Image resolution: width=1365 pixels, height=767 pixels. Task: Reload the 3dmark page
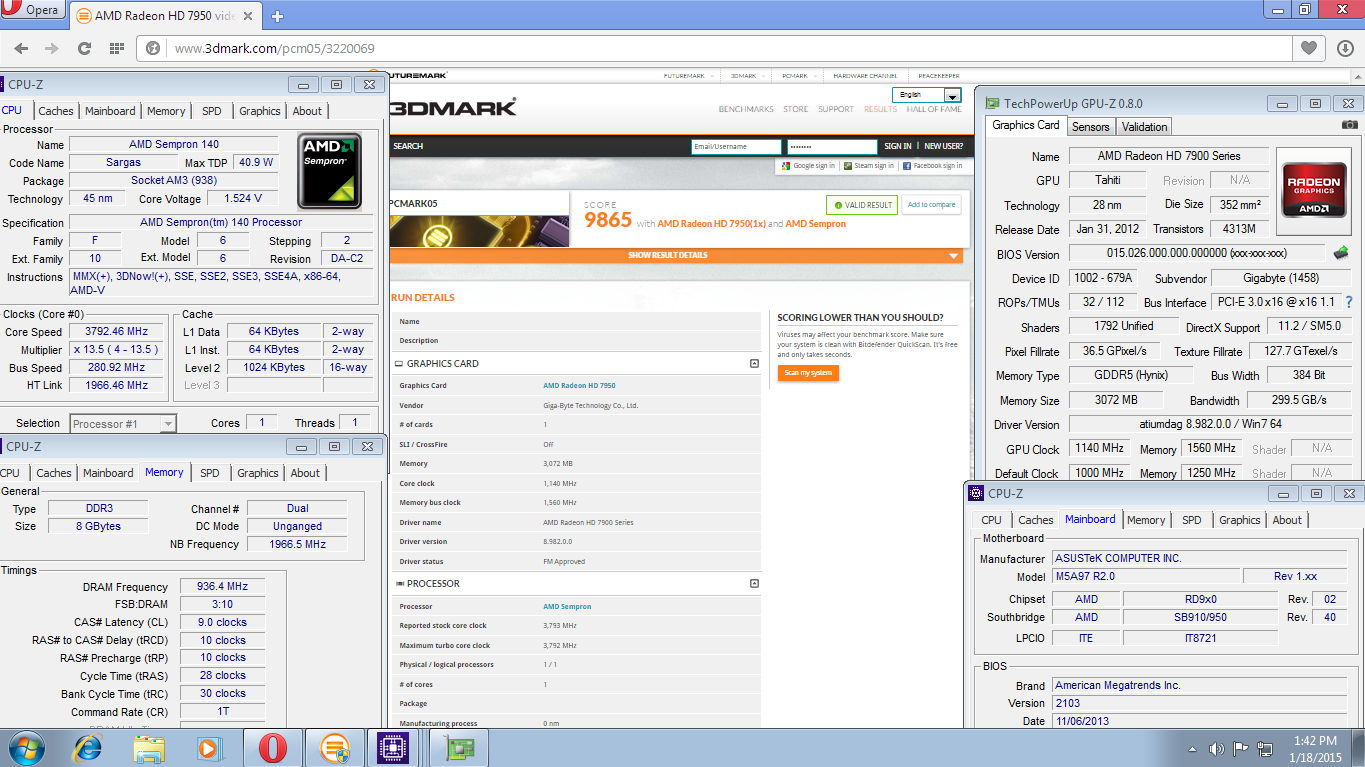(x=84, y=48)
